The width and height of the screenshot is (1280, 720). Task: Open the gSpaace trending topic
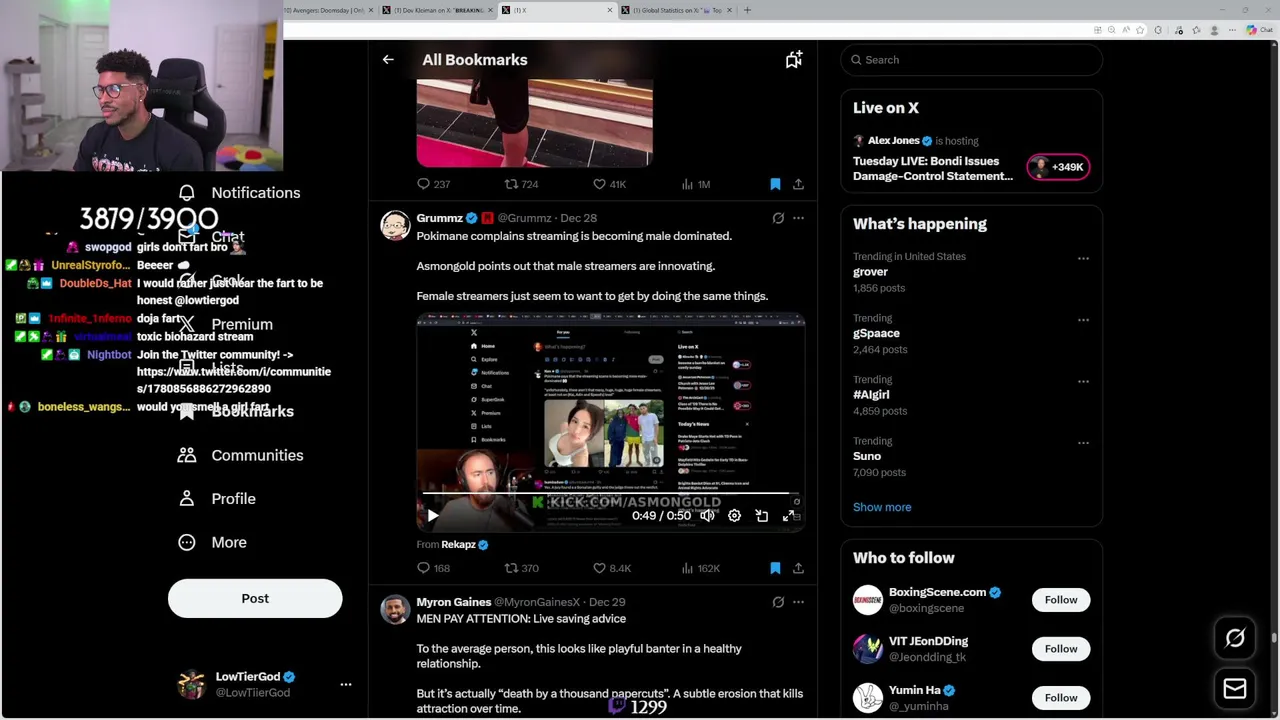876,333
